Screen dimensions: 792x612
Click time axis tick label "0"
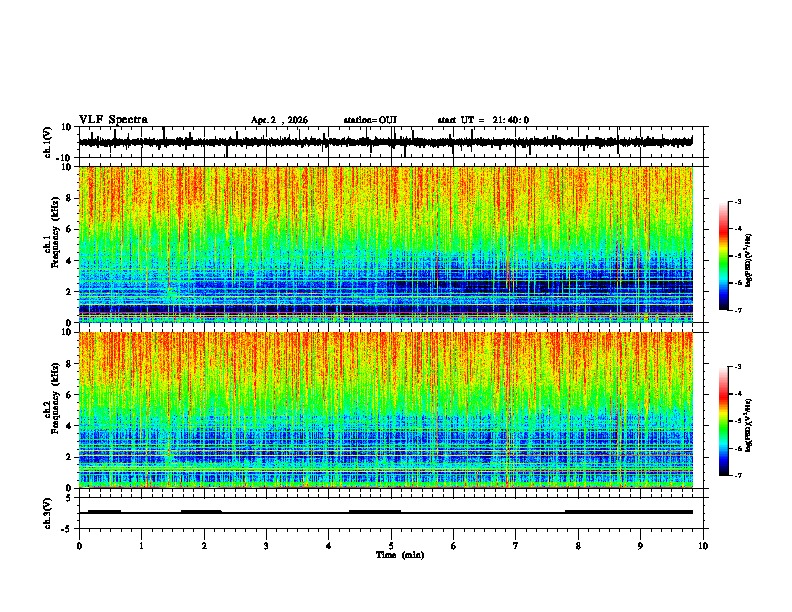coord(79,546)
